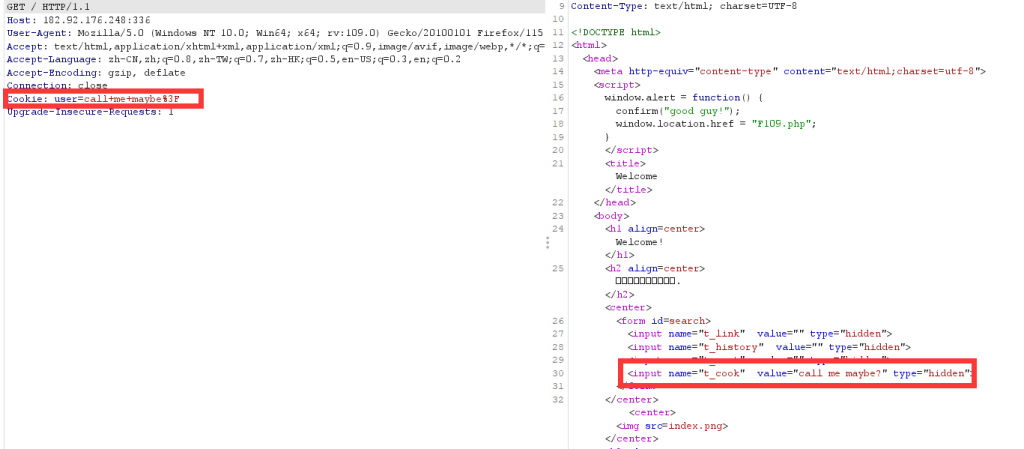Viewport: 1024px width, 449px height.
Task: Click the confirm("good guy!") line
Action: tap(679, 110)
